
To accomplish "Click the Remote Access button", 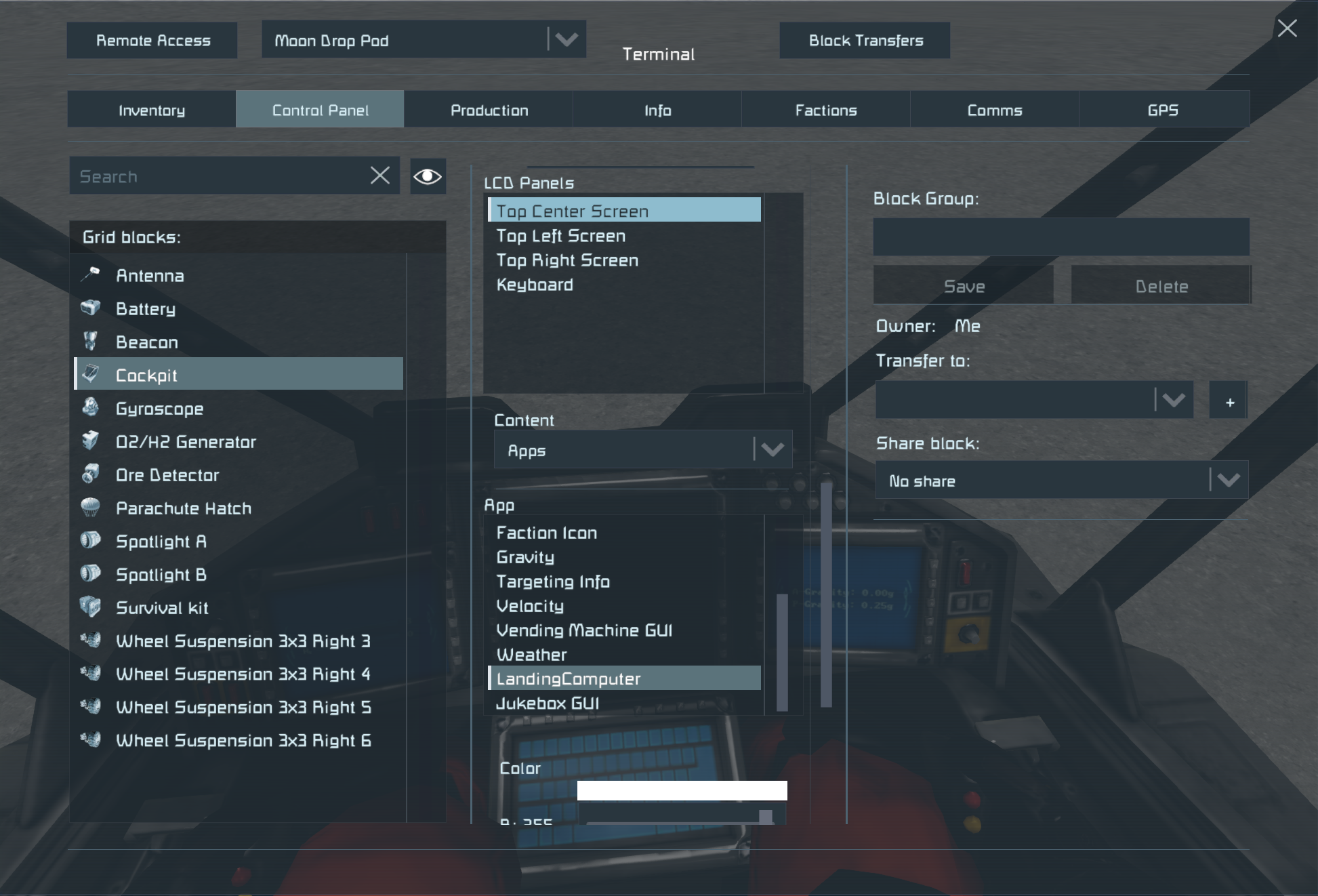I will coord(152,41).
